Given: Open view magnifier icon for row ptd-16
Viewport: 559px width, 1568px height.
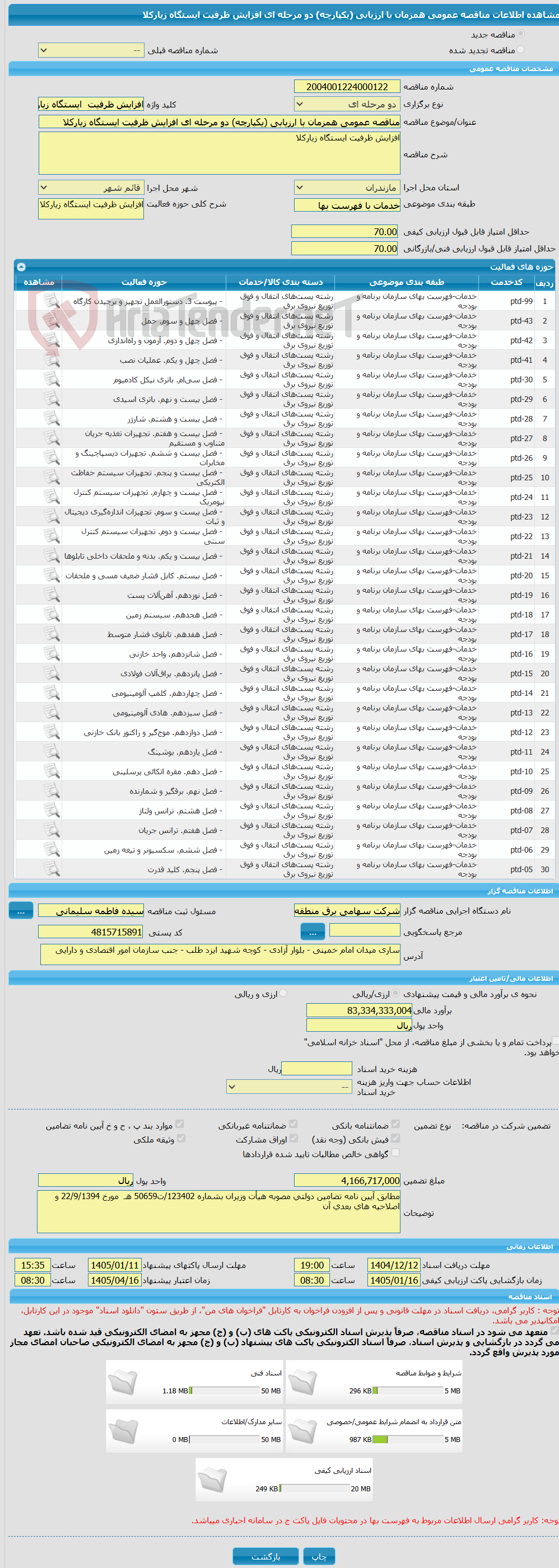Looking at the screenshot, I should tap(52, 654).
